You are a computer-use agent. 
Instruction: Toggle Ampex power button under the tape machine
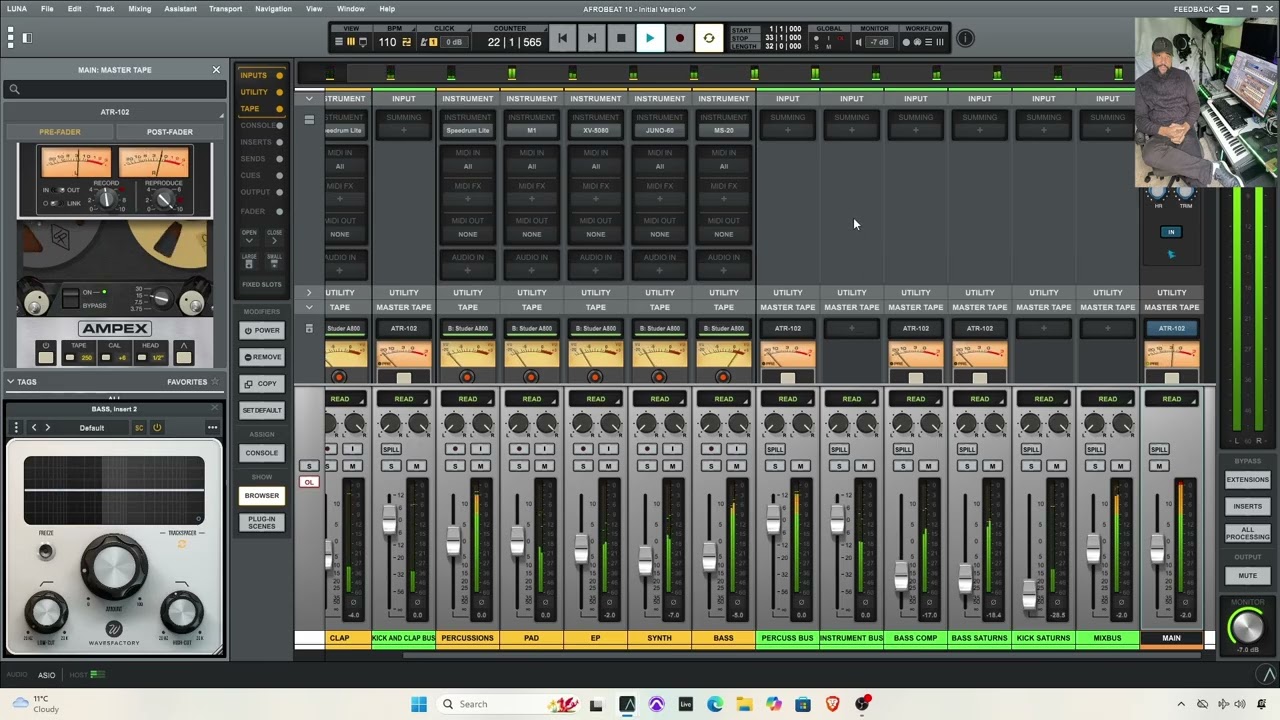point(45,352)
